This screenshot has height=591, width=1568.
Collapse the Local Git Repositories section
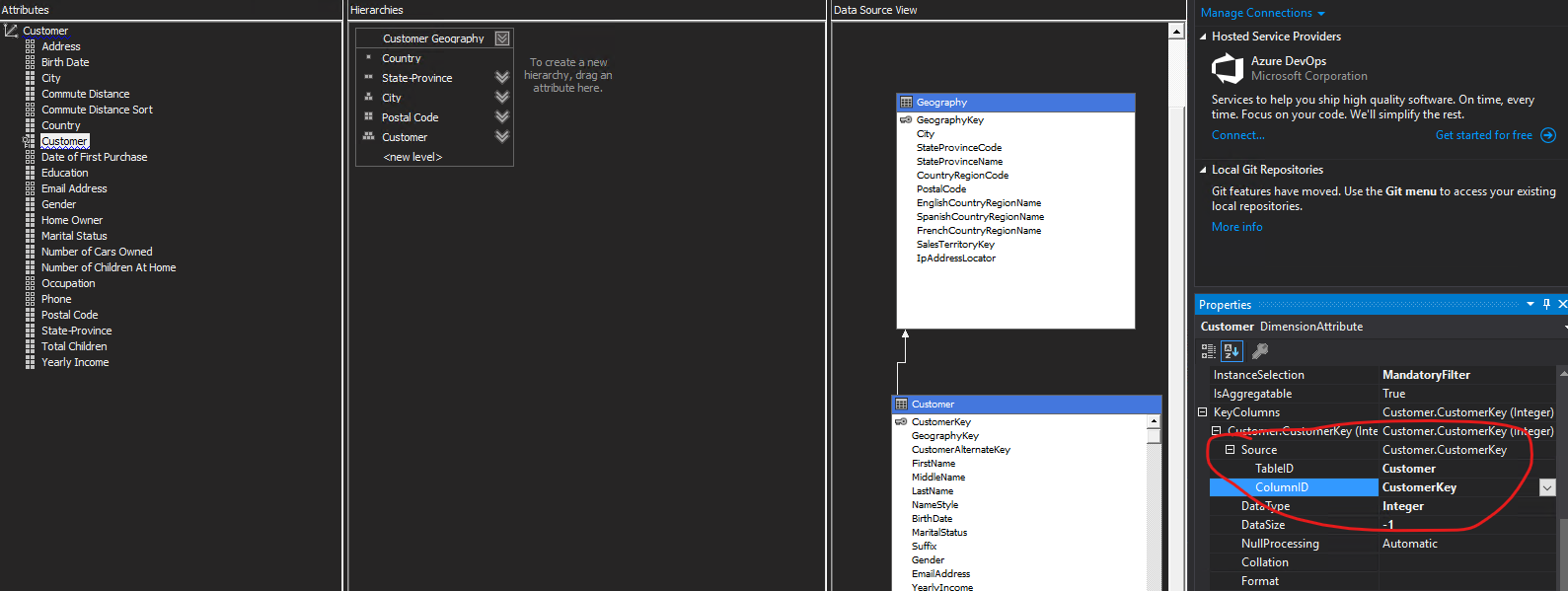pos(1203,170)
